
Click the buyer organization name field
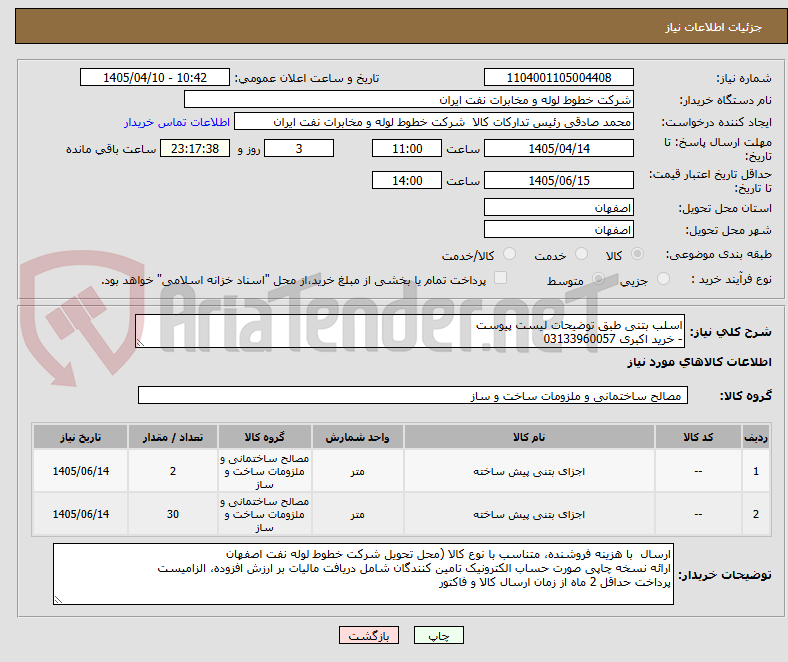pyautogui.click(x=409, y=100)
